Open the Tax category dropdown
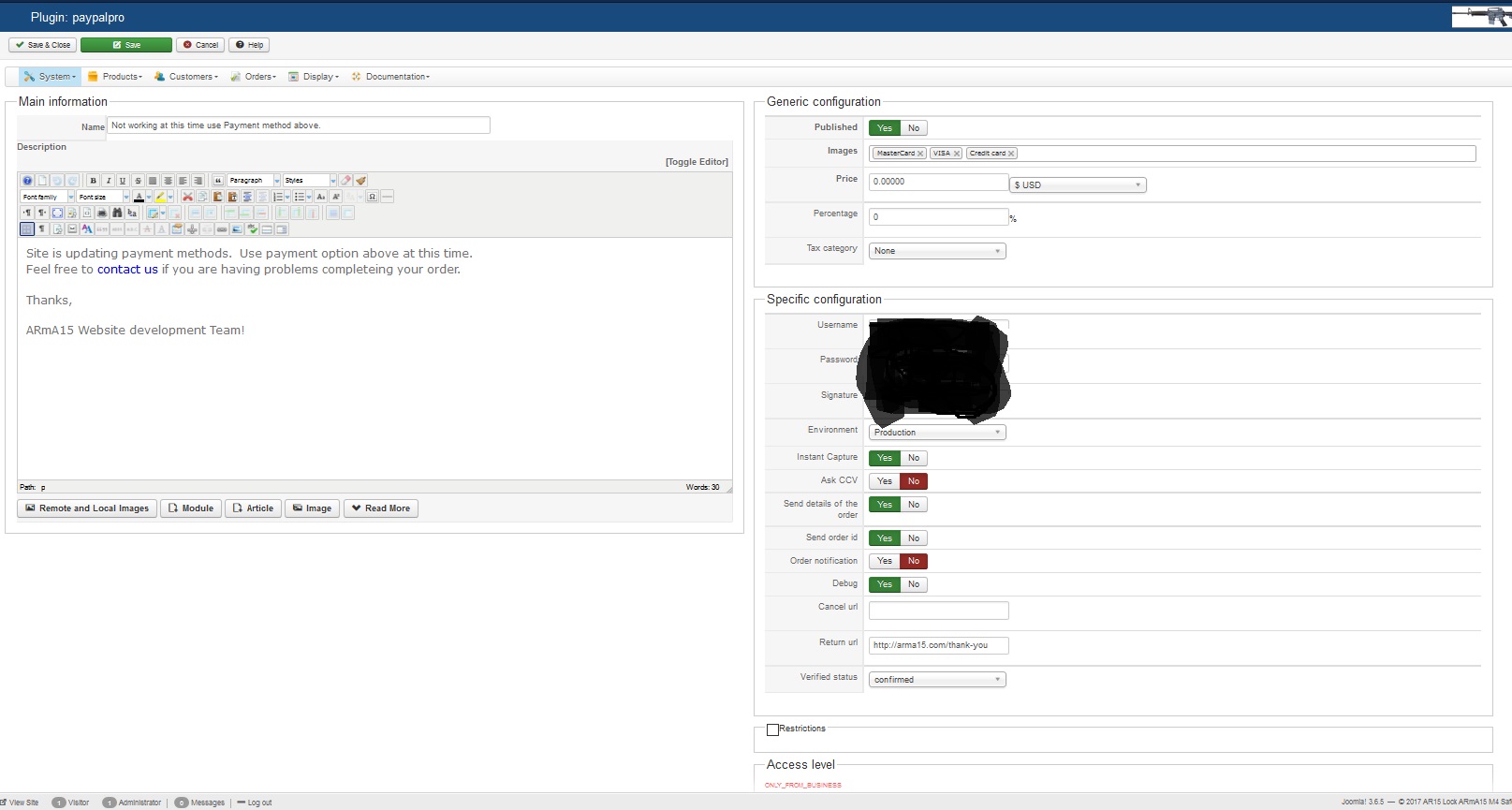Viewport: 1512px width, 810px height. [937, 251]
